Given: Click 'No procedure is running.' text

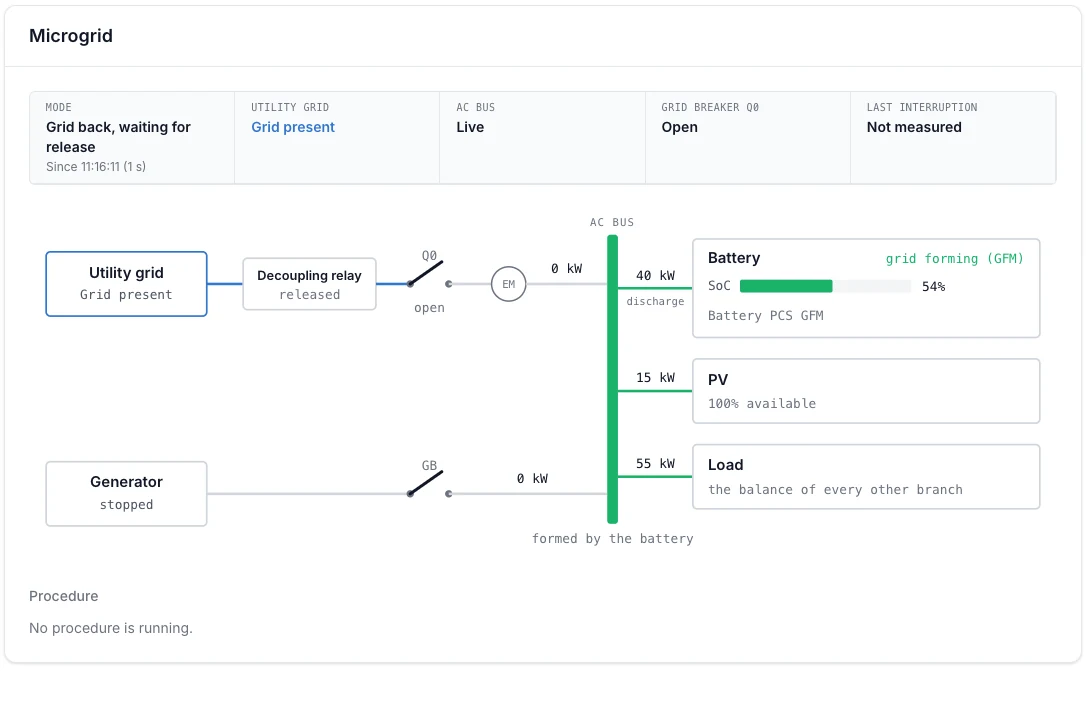Looking at the screenshot, I should click(x=111, y=628).
